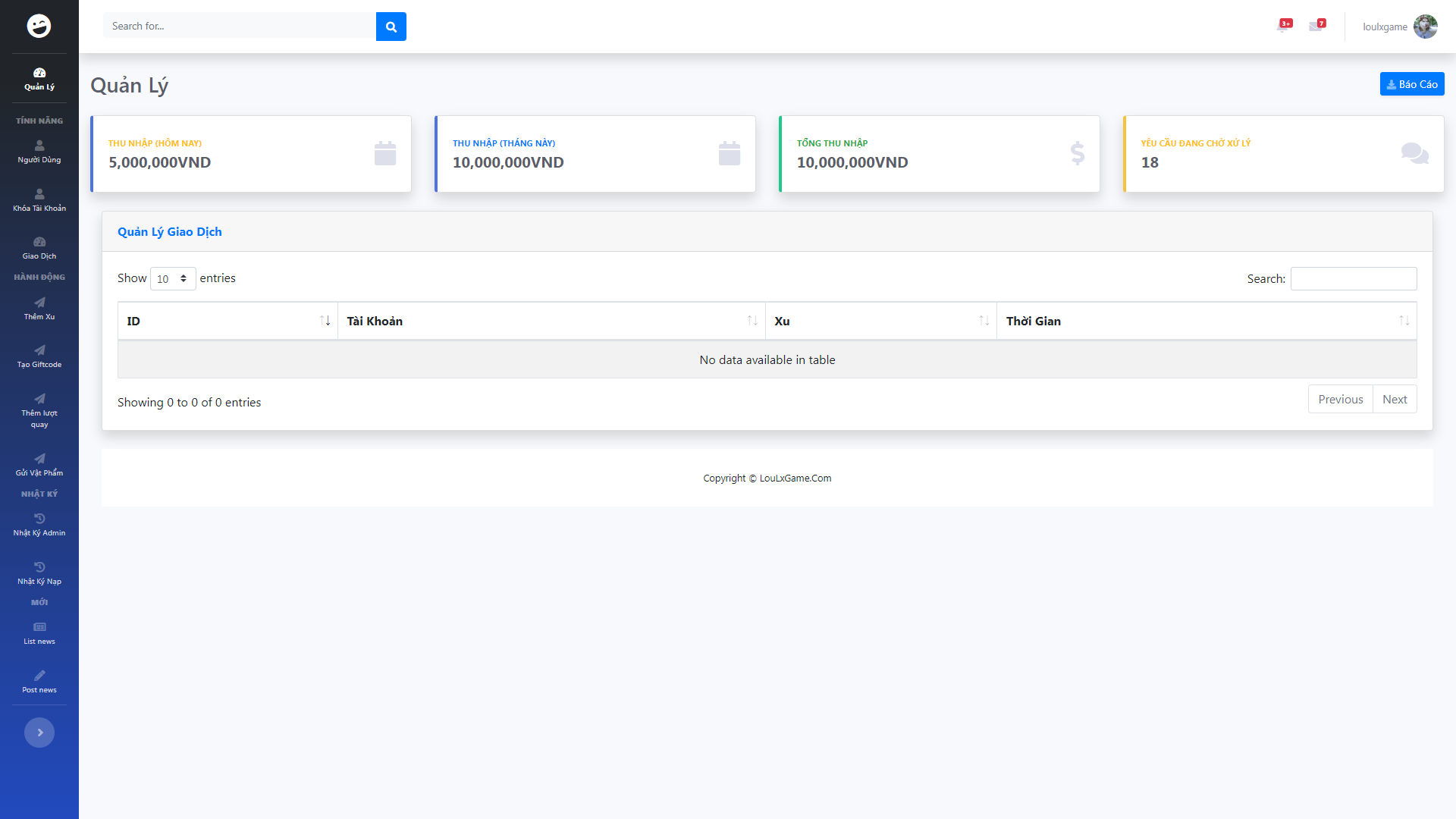Open Thêm Xu action in sidebar

click(39, 309)
